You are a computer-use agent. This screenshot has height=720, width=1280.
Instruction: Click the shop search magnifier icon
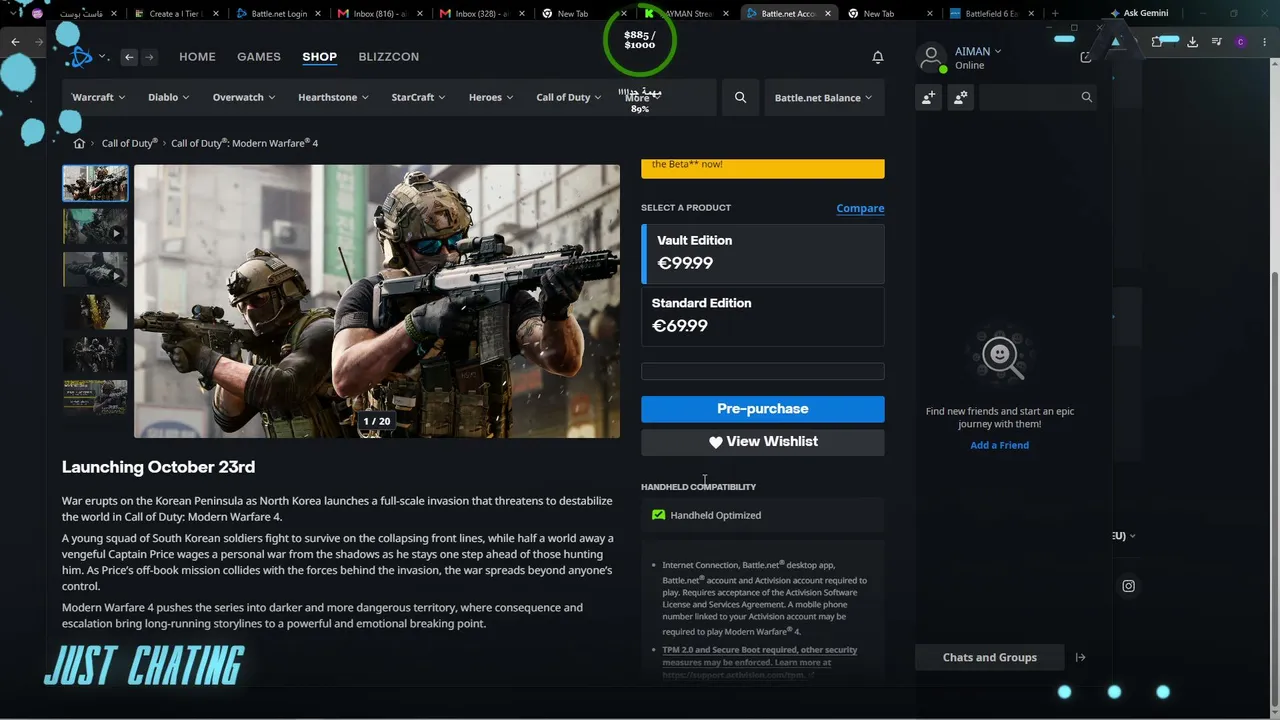pyautogui.click(x=740, y=97)
